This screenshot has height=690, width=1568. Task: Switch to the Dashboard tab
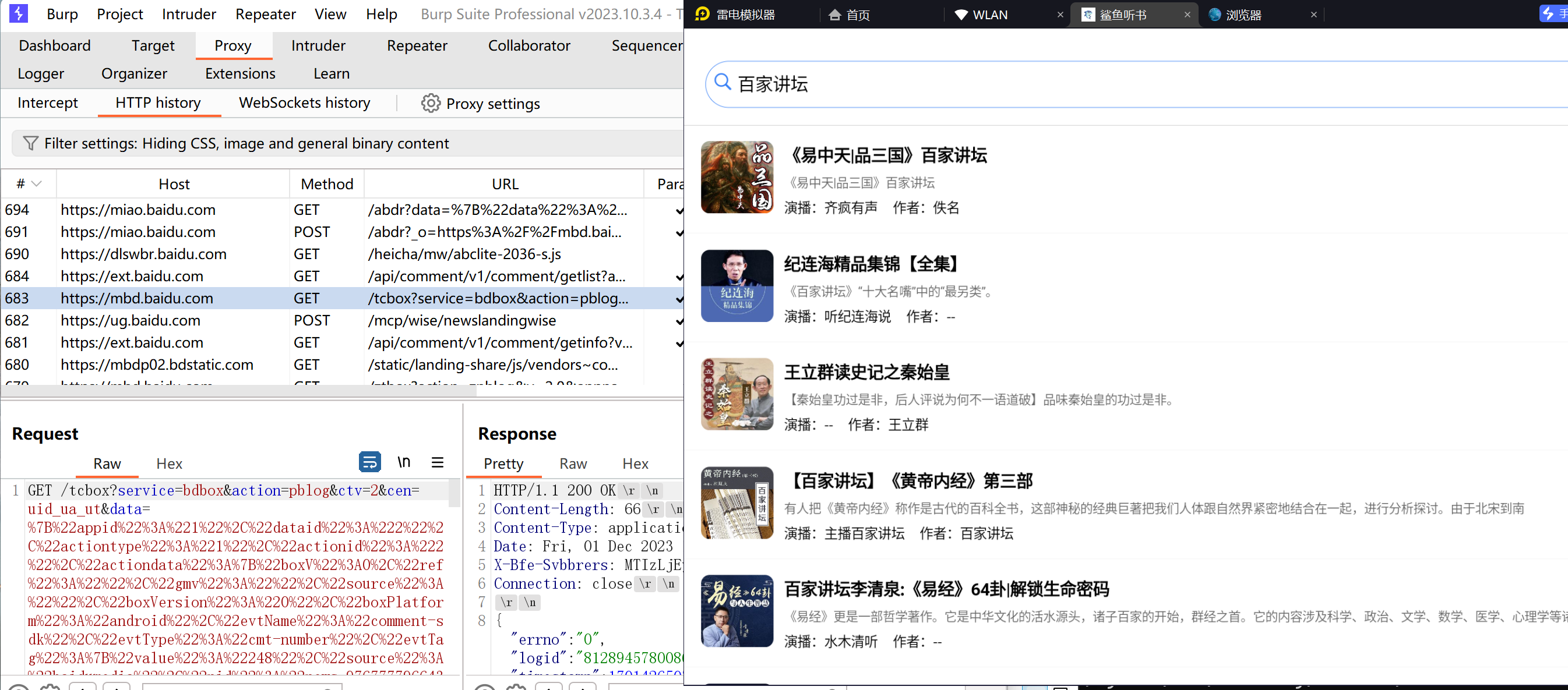55,45
